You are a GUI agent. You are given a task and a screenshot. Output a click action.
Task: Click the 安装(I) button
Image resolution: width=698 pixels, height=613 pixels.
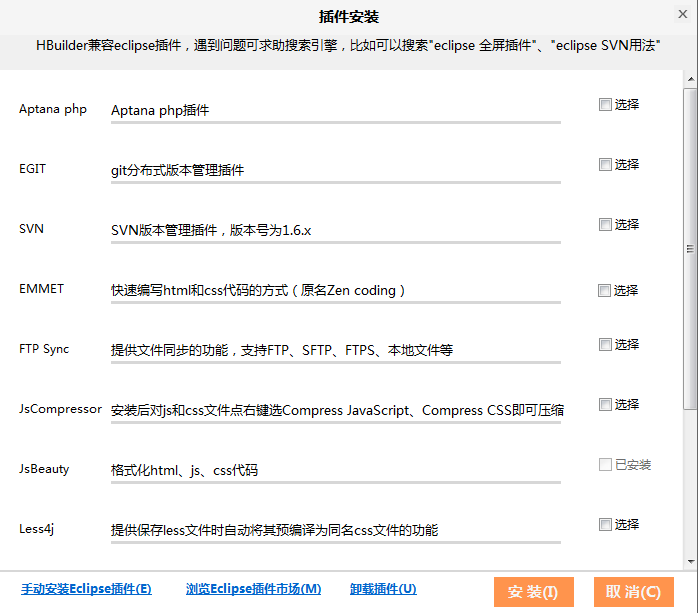[x=534, y=592]
